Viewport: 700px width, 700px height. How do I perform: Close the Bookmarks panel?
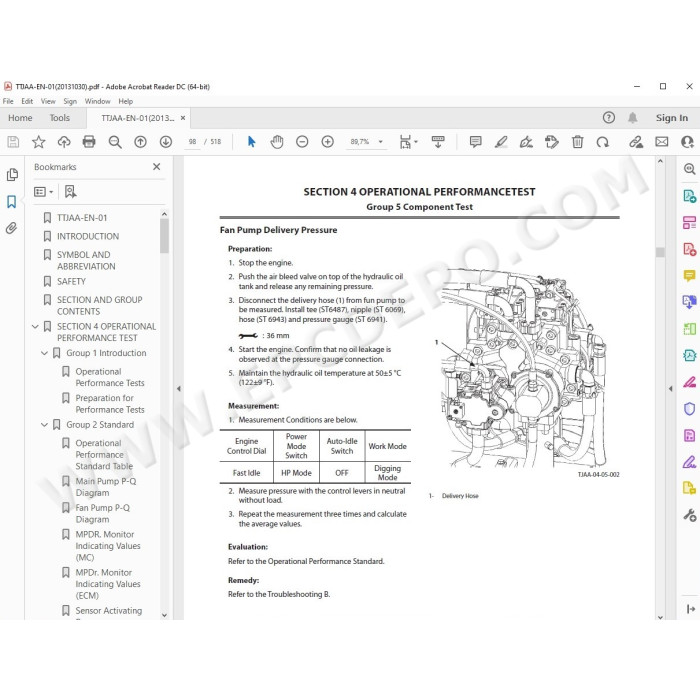(156, 167)
